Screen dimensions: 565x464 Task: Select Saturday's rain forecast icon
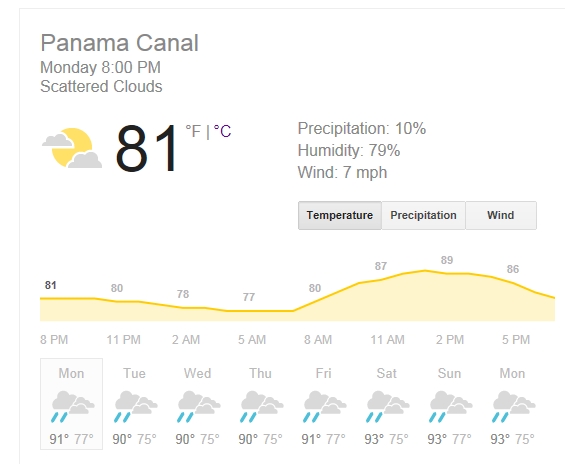(388, 406)
